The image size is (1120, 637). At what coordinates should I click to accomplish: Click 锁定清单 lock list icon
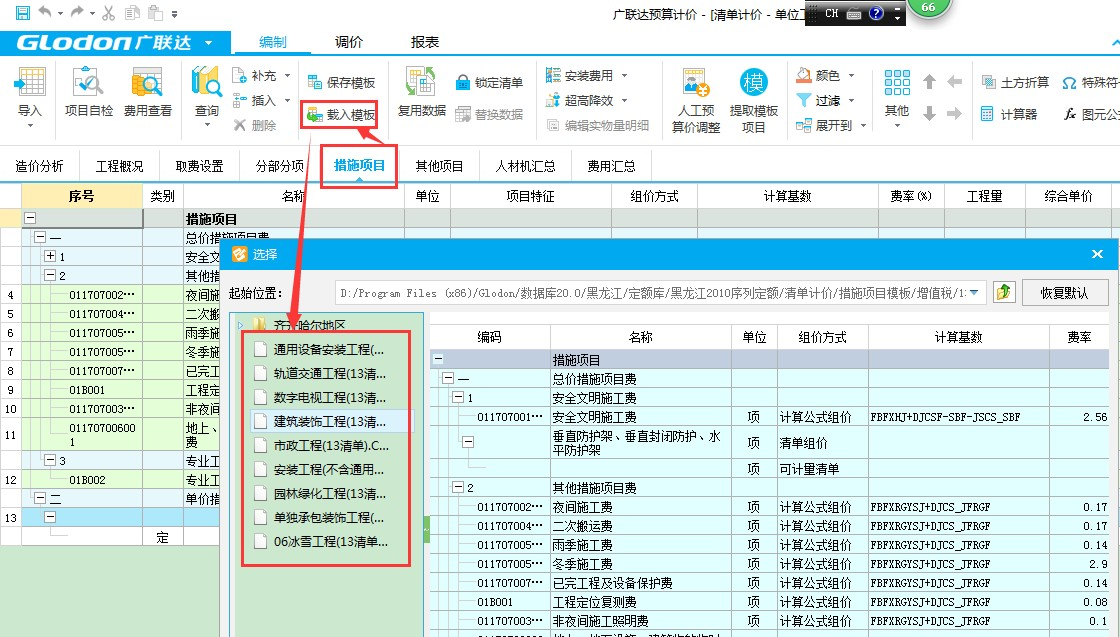(490, 83)
